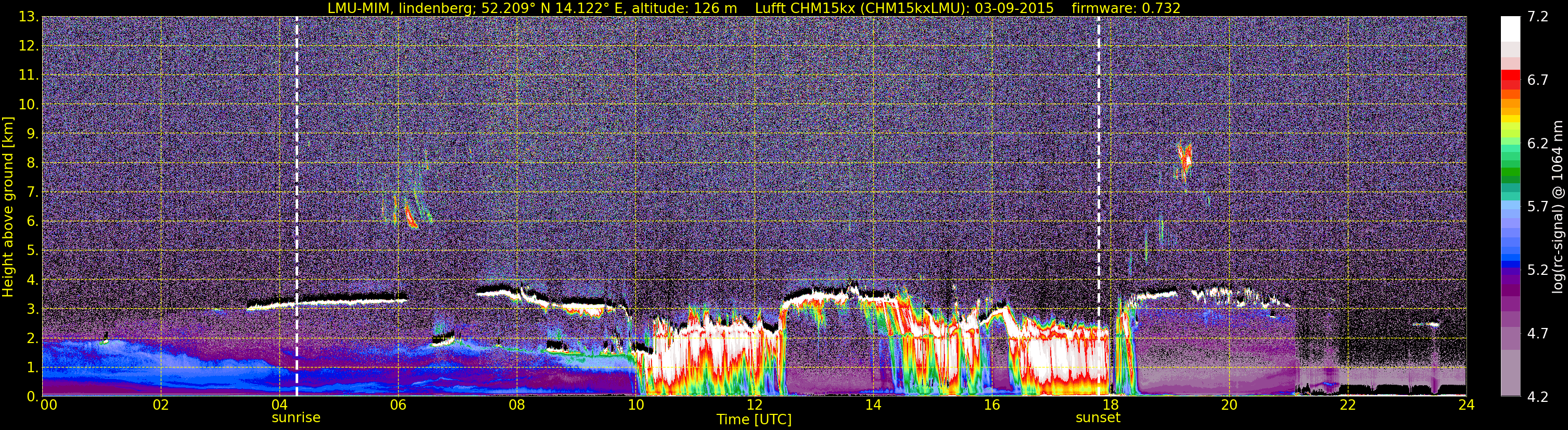The width and height of the screenshot is (1568, 430).
Task: Click the y-axis tick label '4.'
Action: click(32, 280)
